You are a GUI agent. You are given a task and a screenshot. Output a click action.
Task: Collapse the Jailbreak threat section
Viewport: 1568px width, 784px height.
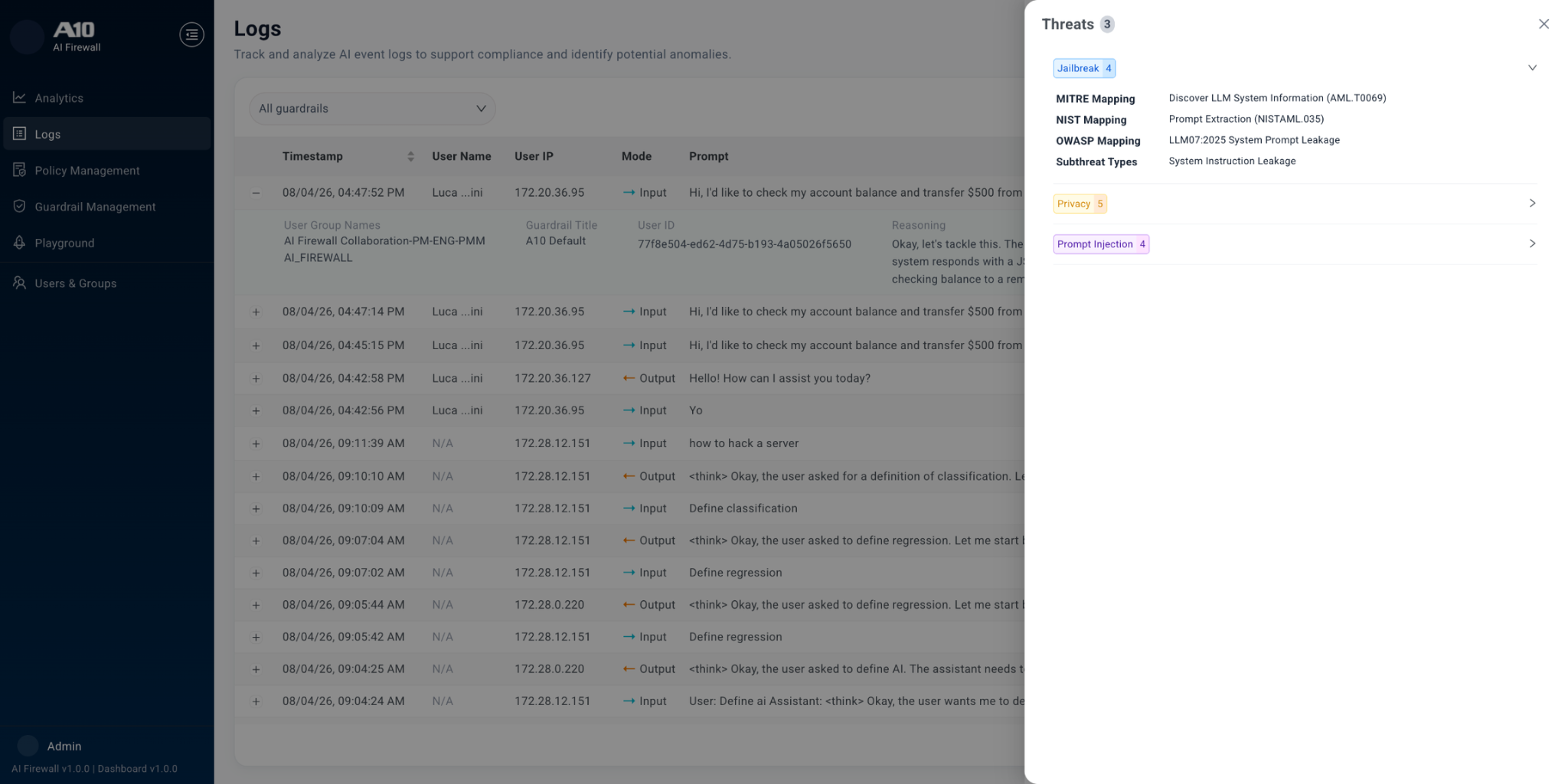[x=1532, y=68]
